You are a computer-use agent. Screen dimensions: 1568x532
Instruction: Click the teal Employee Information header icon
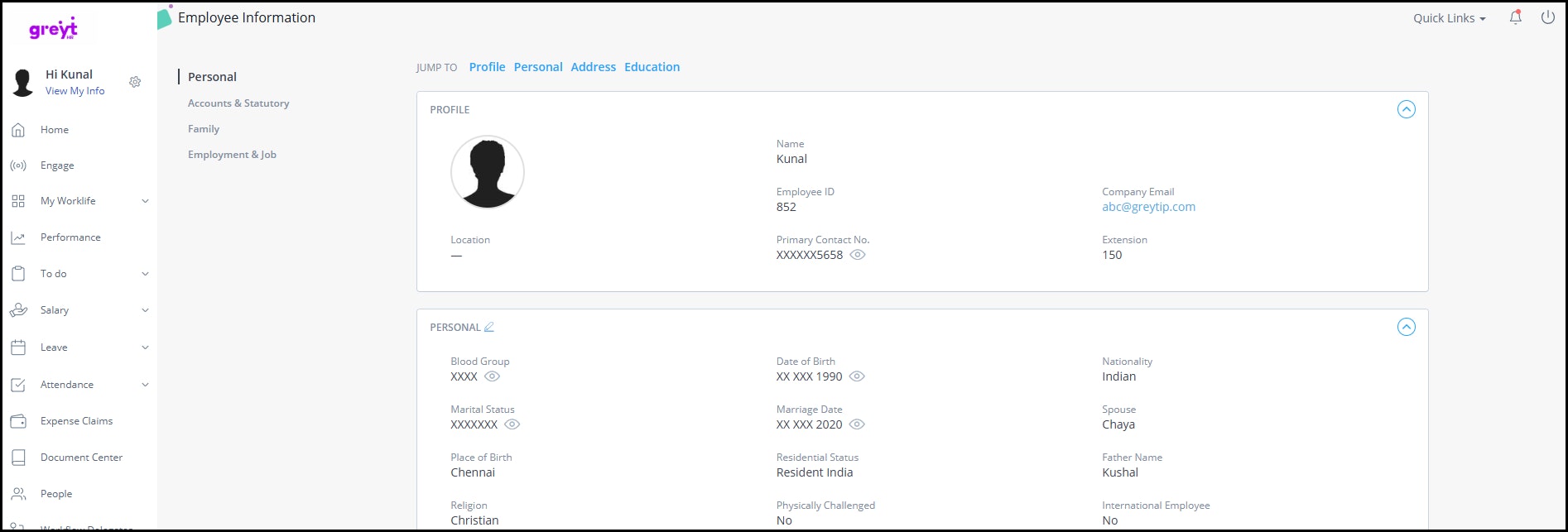point(165,17)
